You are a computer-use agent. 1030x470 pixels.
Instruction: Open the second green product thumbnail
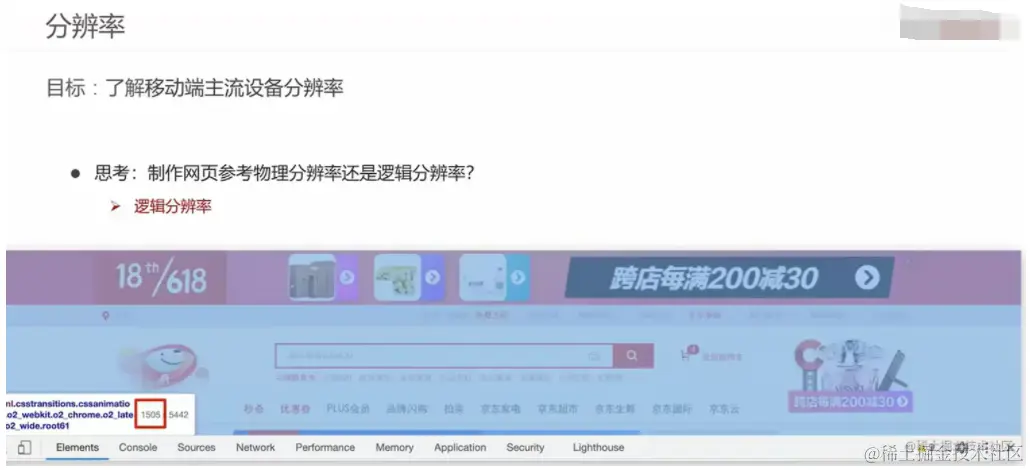(397, 277)
